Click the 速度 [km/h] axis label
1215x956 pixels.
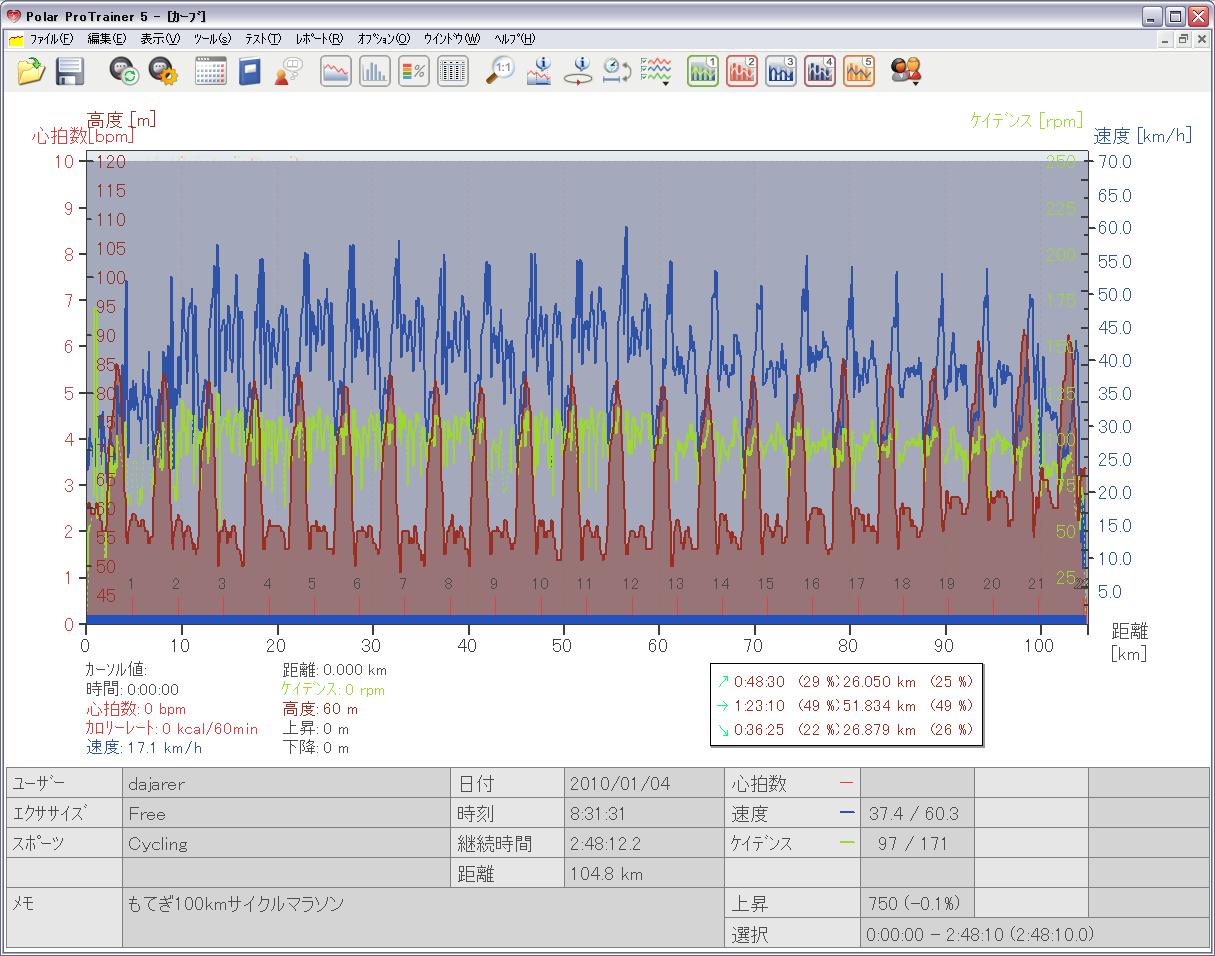[1143, 136]
